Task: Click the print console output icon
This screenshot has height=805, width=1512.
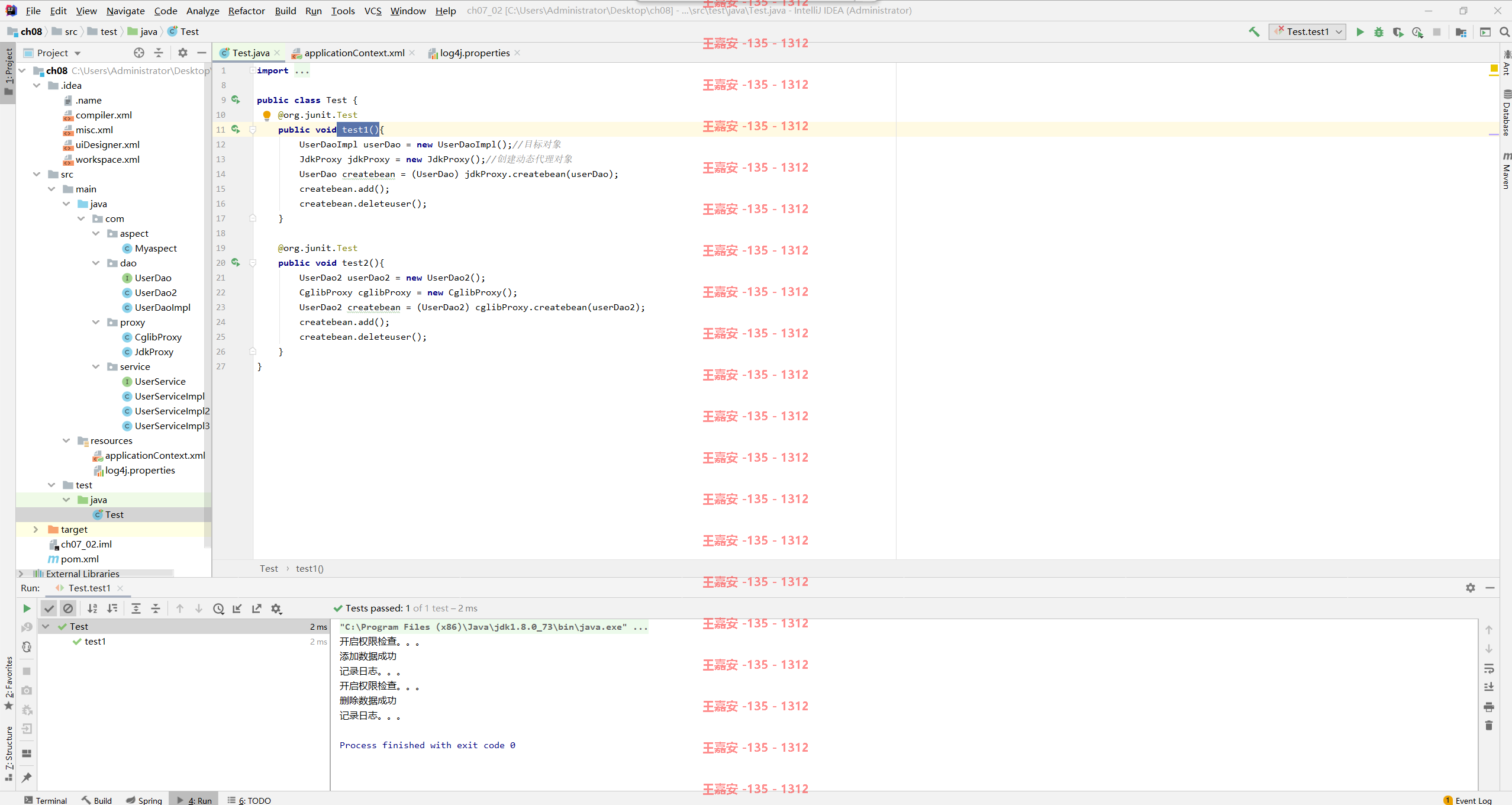Action: pos(1489,707)
